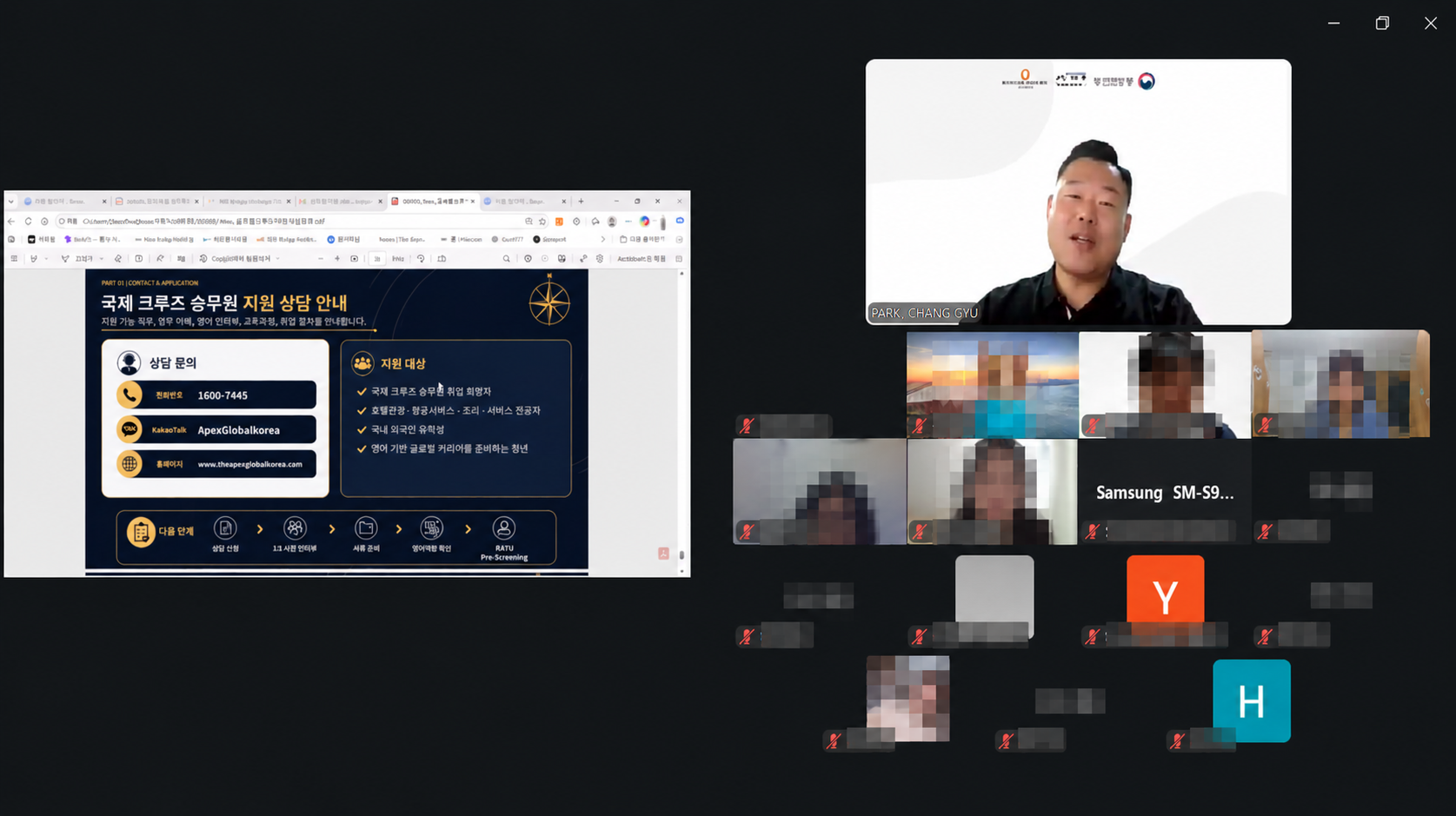Click the PDF viewer zoom in plus icon
This screenshot has height=816, width=1456.
click(x=337, y=259)
